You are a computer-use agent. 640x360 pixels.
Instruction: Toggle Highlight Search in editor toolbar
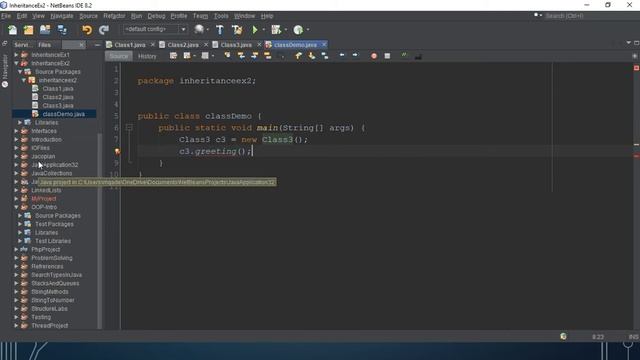click(x=267, y=56)
